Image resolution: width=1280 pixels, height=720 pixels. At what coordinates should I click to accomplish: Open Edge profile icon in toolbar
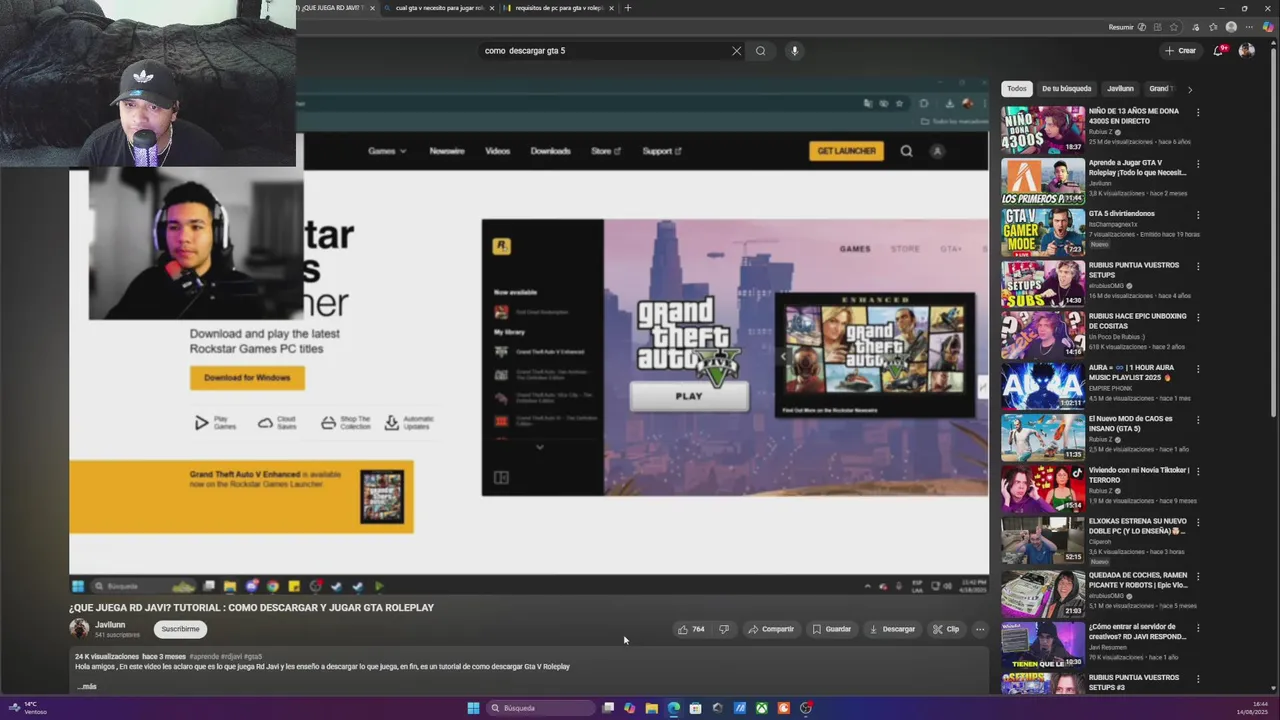tap(1231, 27)
